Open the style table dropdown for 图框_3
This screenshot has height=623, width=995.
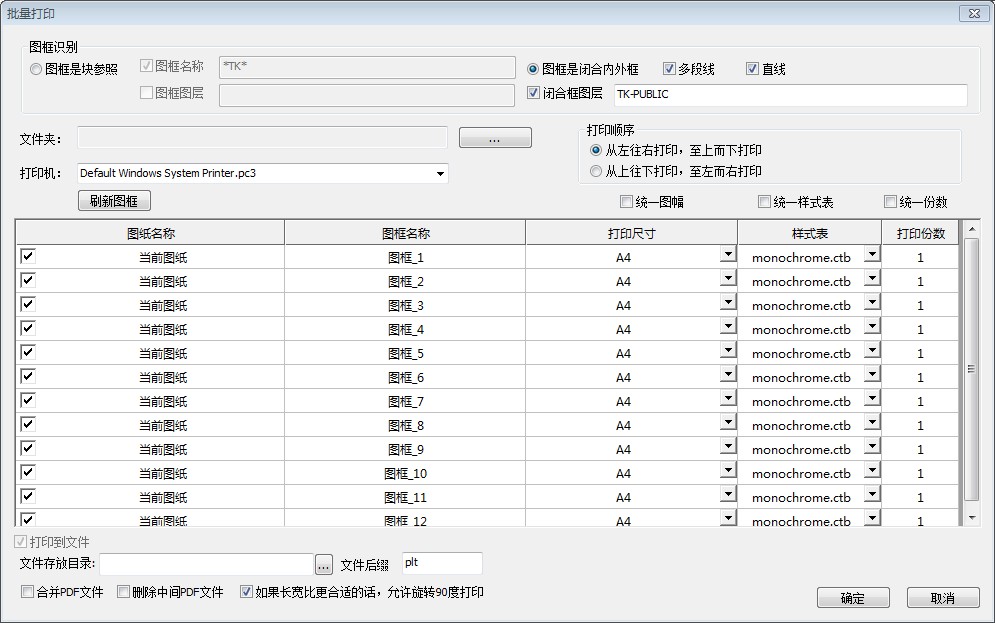(872, 303)
